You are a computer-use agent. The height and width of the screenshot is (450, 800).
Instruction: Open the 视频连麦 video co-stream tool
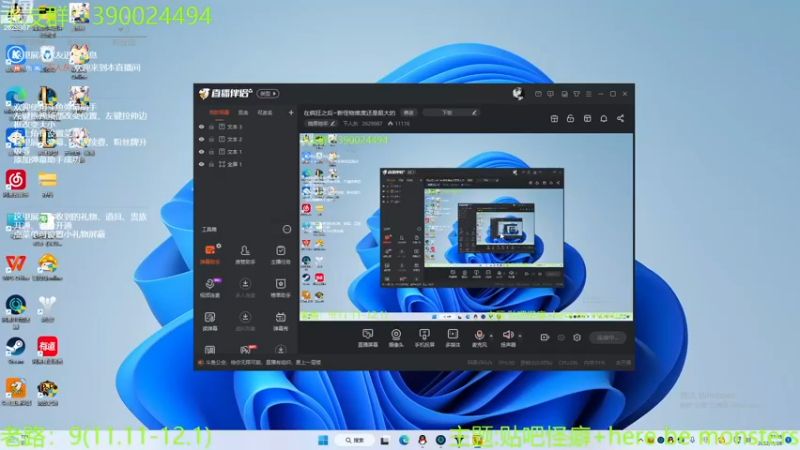[210, 288]
